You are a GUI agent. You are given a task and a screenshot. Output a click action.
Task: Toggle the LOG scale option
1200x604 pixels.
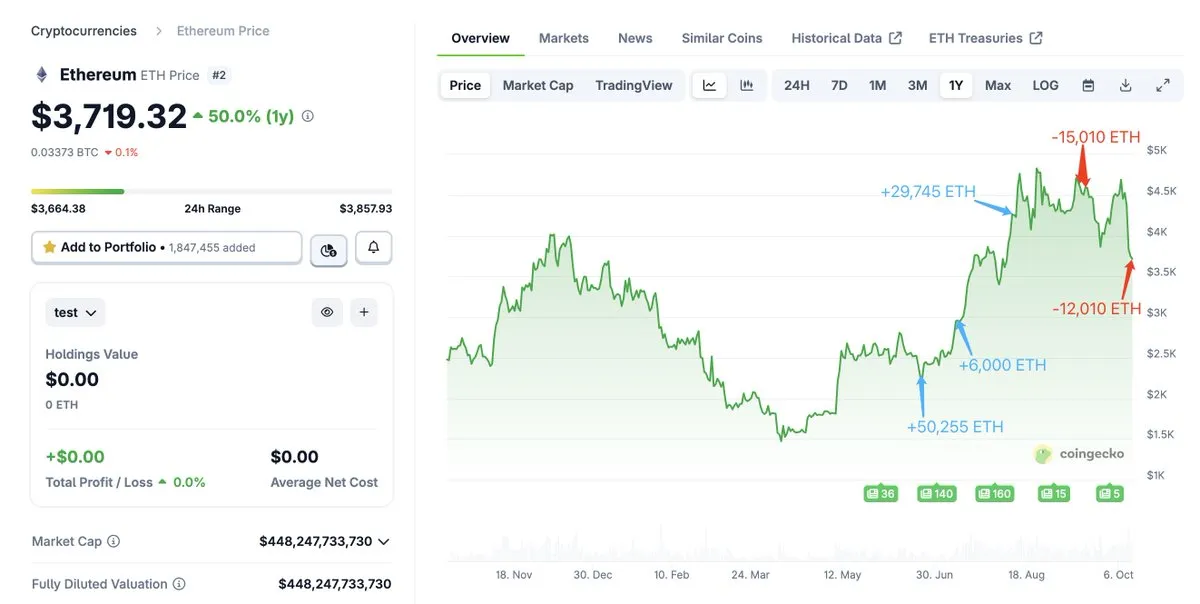[1045, 85]
